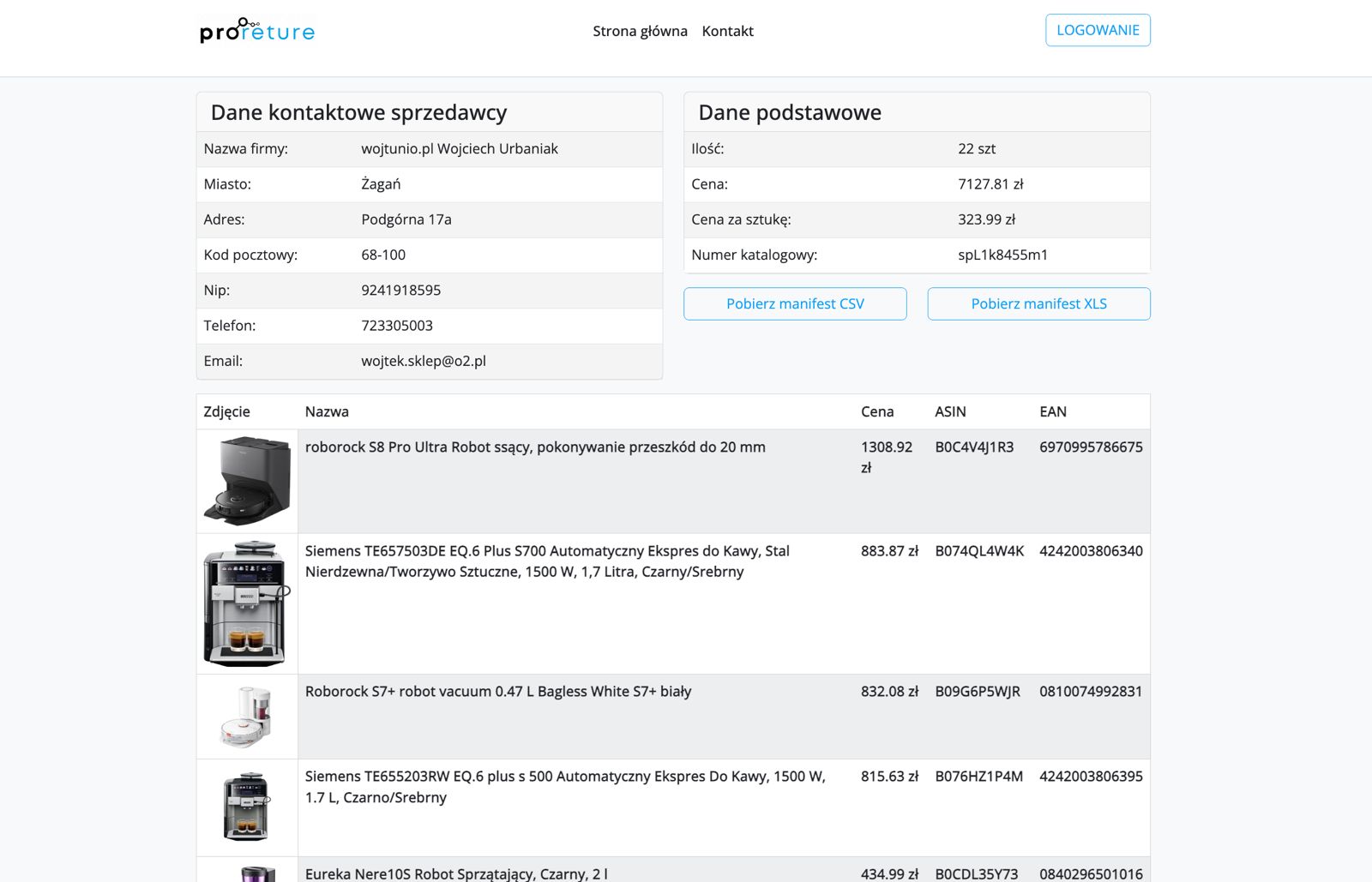Select company name wojtunio.pl Wojciech Urbaniak
This screenshot has width=1372, height=882.
[x=460, y=148]
